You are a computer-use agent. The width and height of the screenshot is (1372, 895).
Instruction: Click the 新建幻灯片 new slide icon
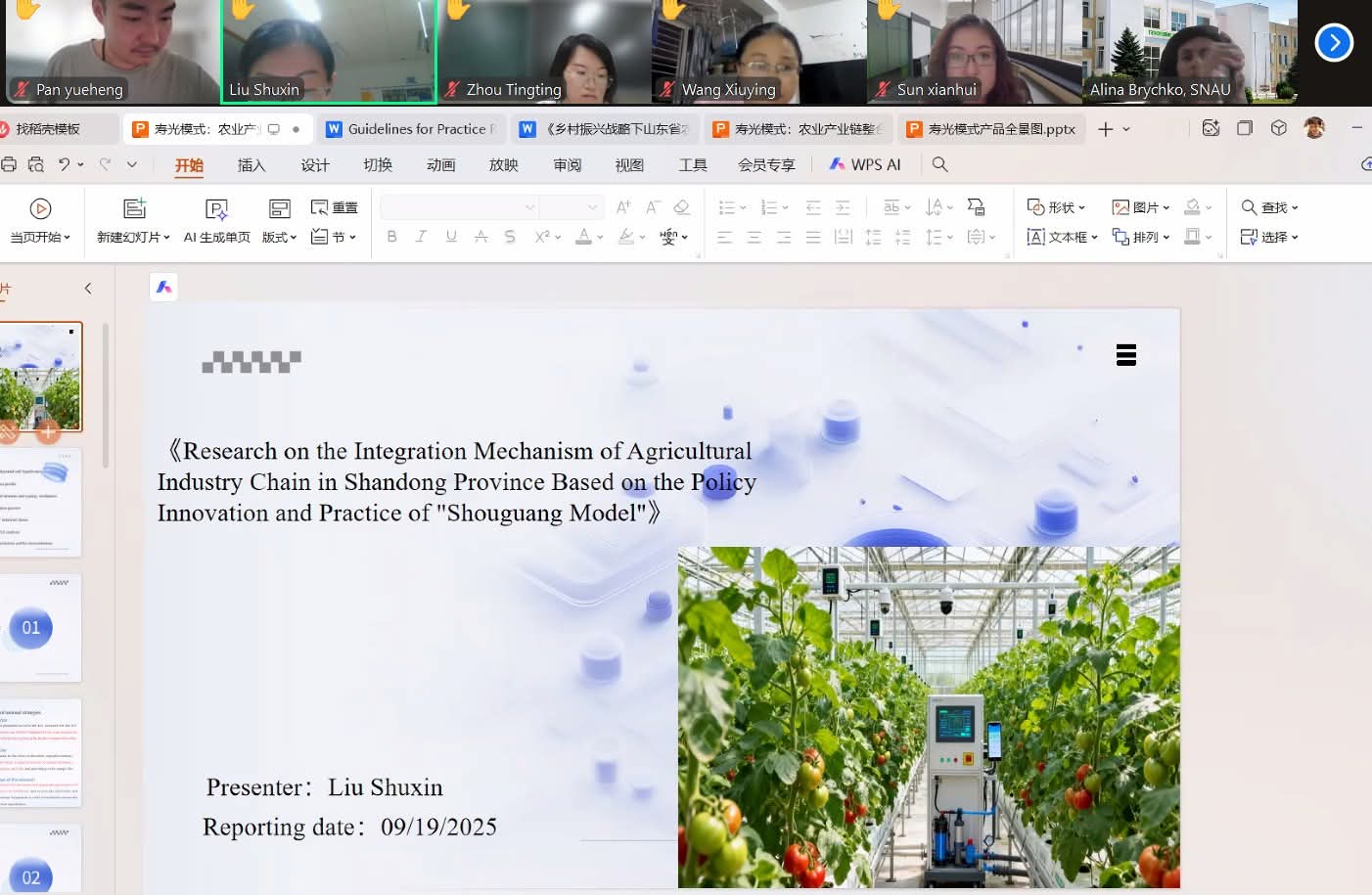134,208
